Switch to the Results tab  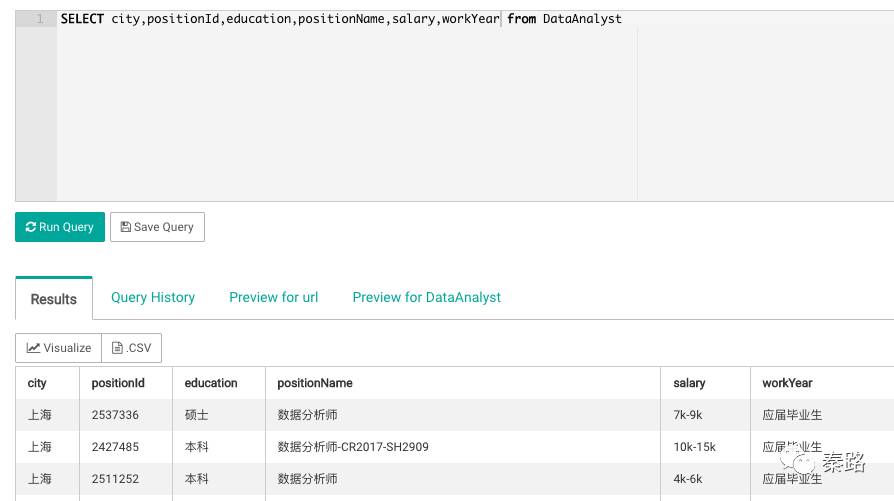point(54,299)
